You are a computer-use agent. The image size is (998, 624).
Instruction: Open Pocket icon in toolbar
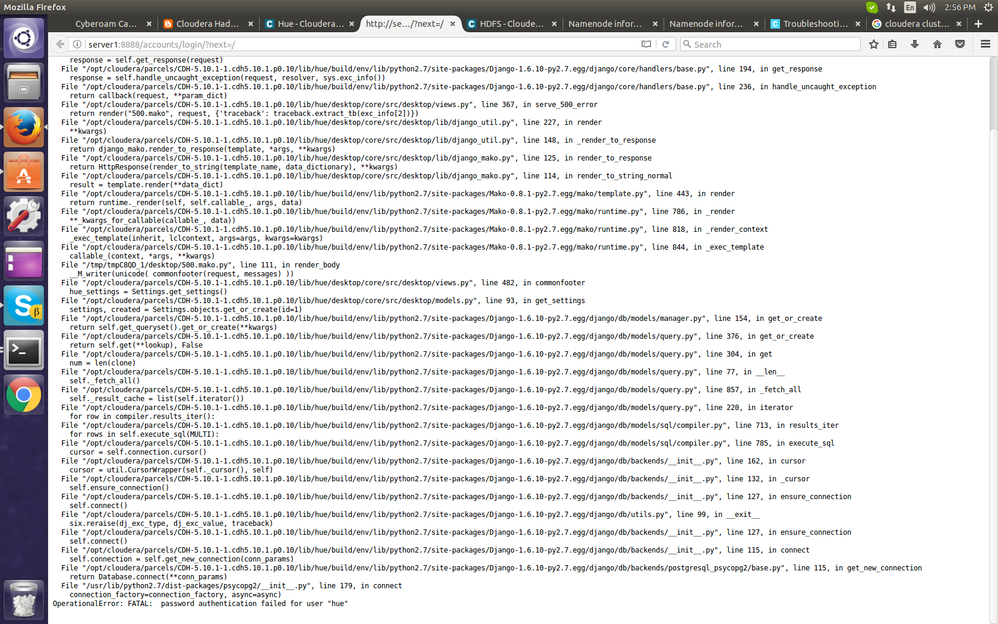click(x=960, y=44)
